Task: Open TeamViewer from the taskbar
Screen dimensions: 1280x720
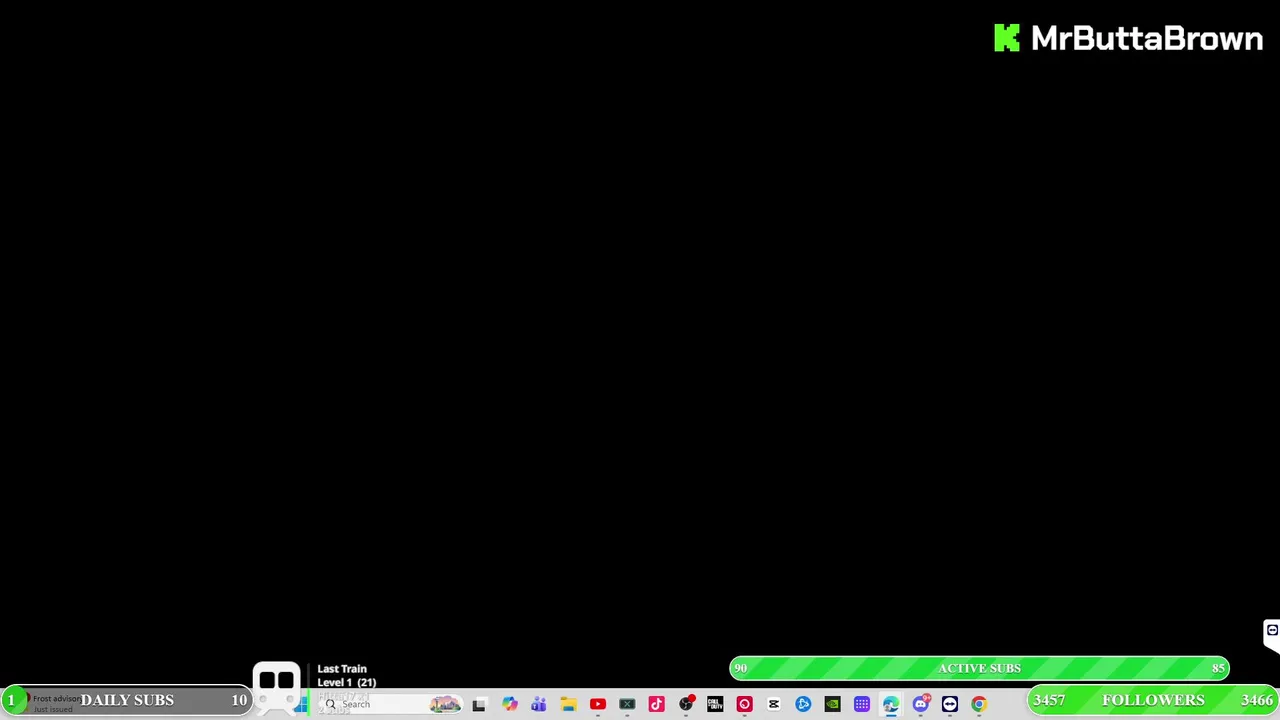Action: click(950, 705)
